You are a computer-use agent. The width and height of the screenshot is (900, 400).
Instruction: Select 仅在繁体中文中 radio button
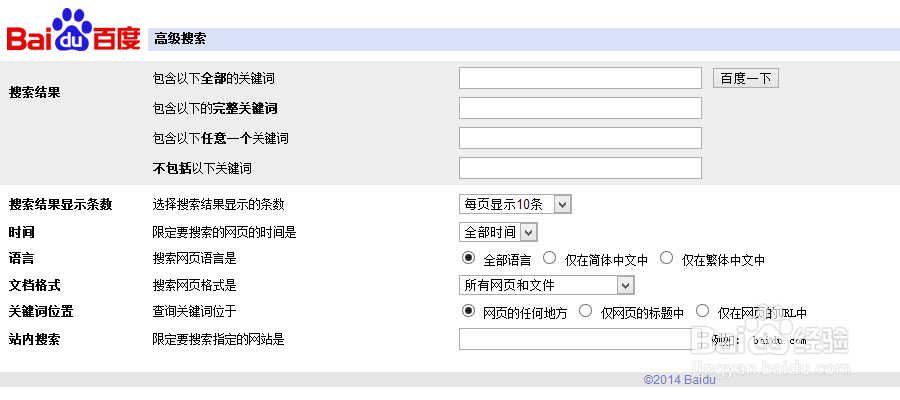click(667, 258)
